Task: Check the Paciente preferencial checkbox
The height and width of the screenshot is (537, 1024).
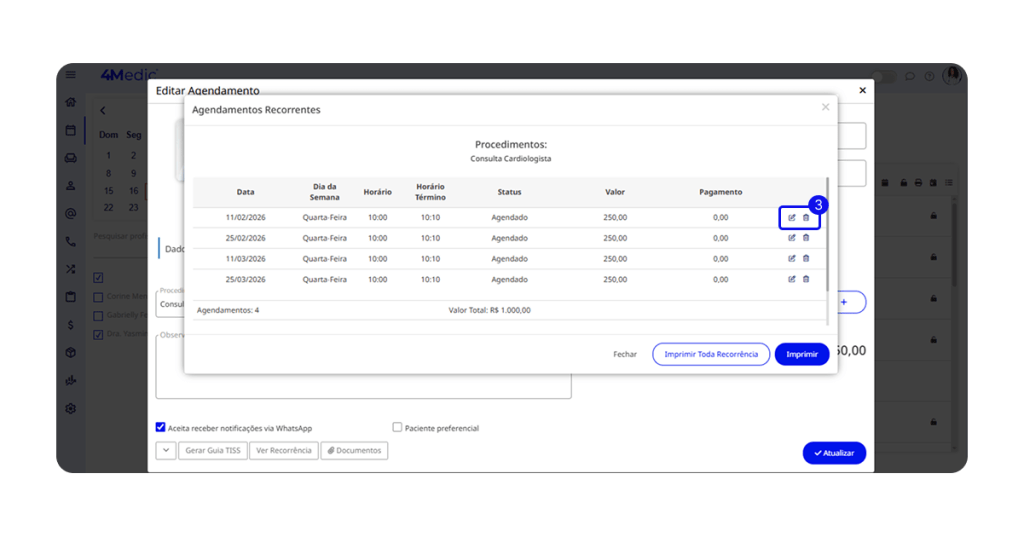Action: (397, 427)
